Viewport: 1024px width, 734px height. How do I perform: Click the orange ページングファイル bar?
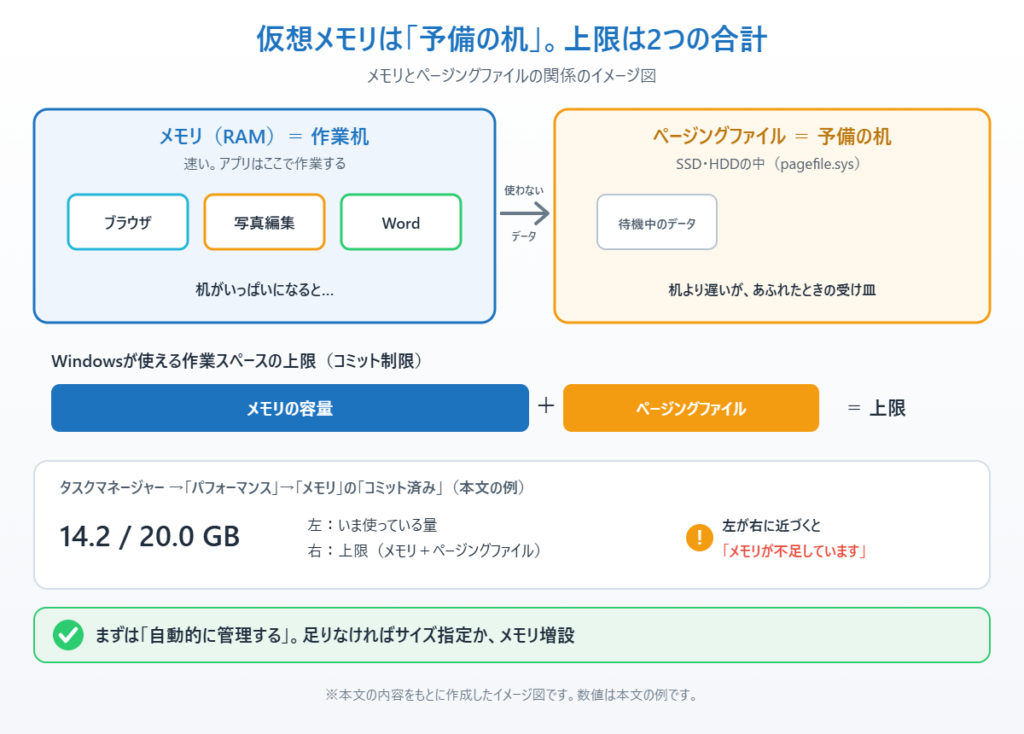click(691, 408)
